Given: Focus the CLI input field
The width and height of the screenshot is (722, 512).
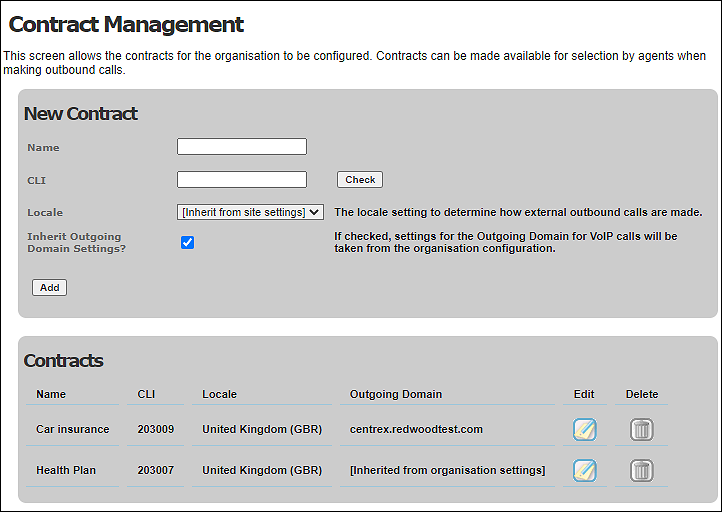Looking at the screenshot, I should point(242,180).
